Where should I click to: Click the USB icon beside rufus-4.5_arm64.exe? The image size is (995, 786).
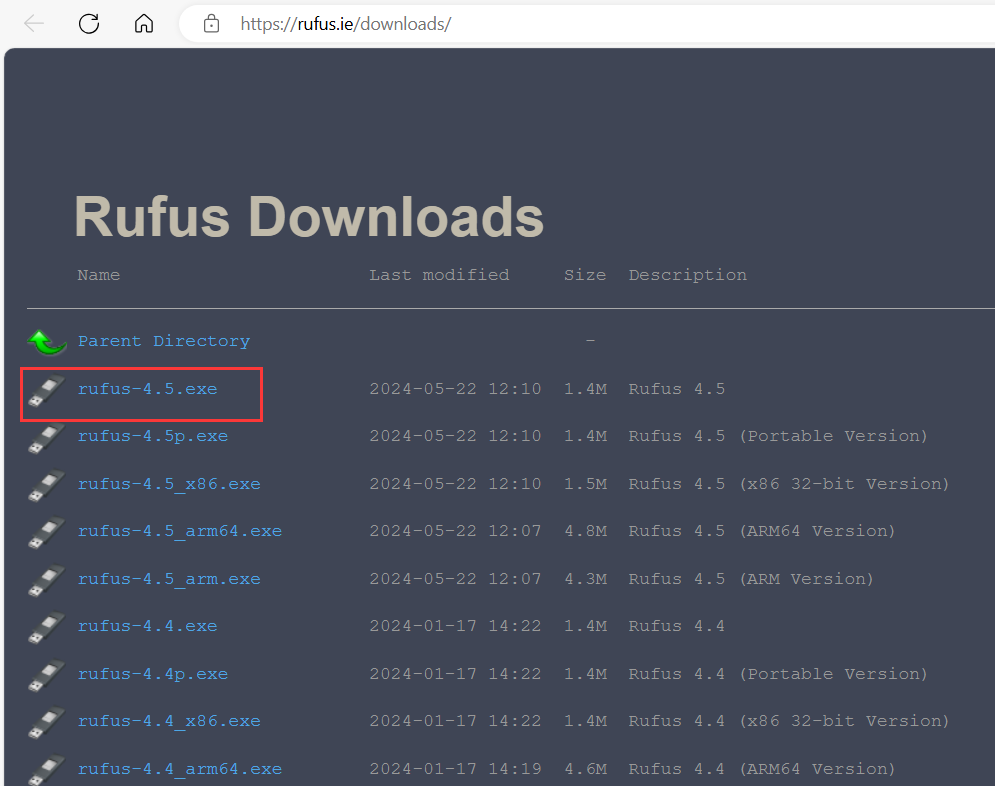(x=46, y=532)
